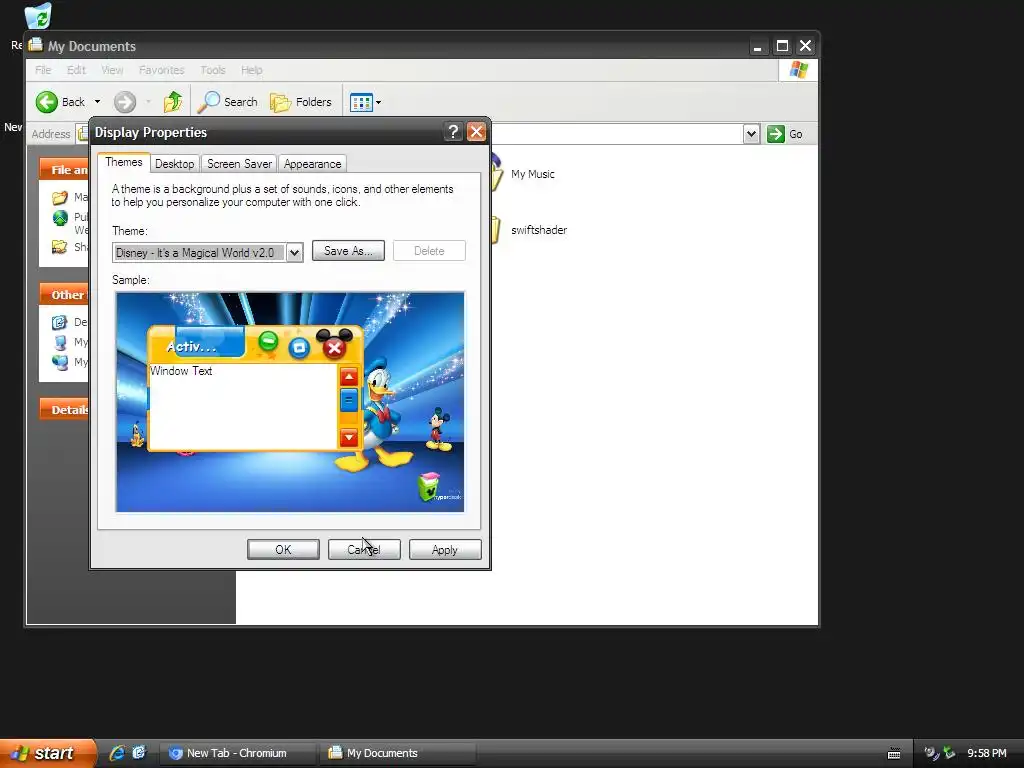Click the first system tray notification icon
Image resolution: width=1024 pixels, height=768 pixels.
point(931,753)
